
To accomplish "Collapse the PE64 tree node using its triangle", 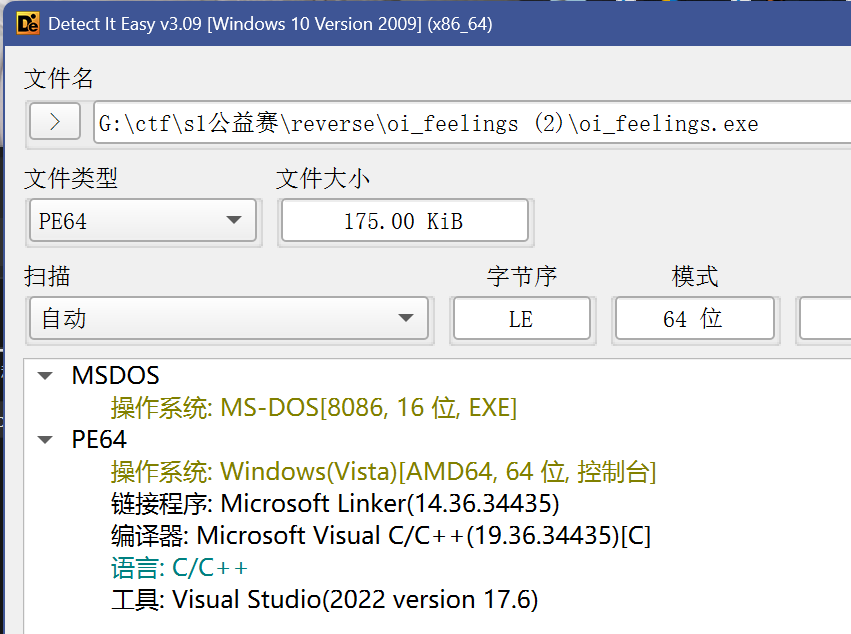I will coord(45,440).
